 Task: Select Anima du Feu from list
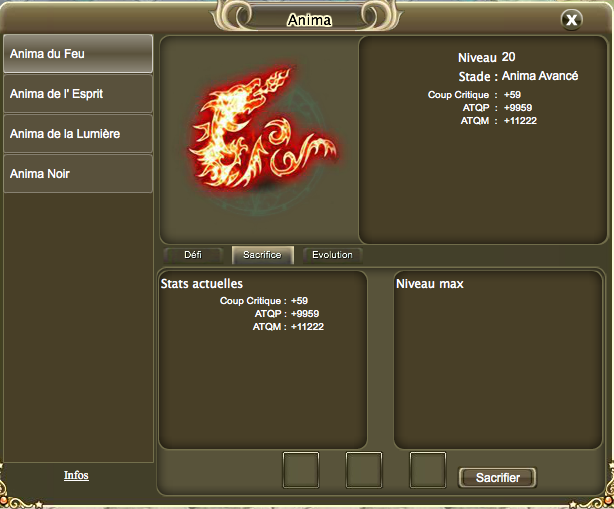[78, 54]
